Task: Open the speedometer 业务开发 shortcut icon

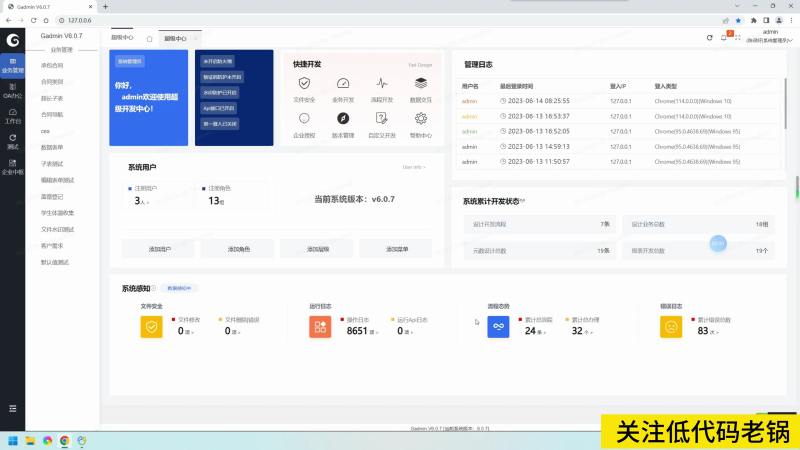Action: click(343, 83)
